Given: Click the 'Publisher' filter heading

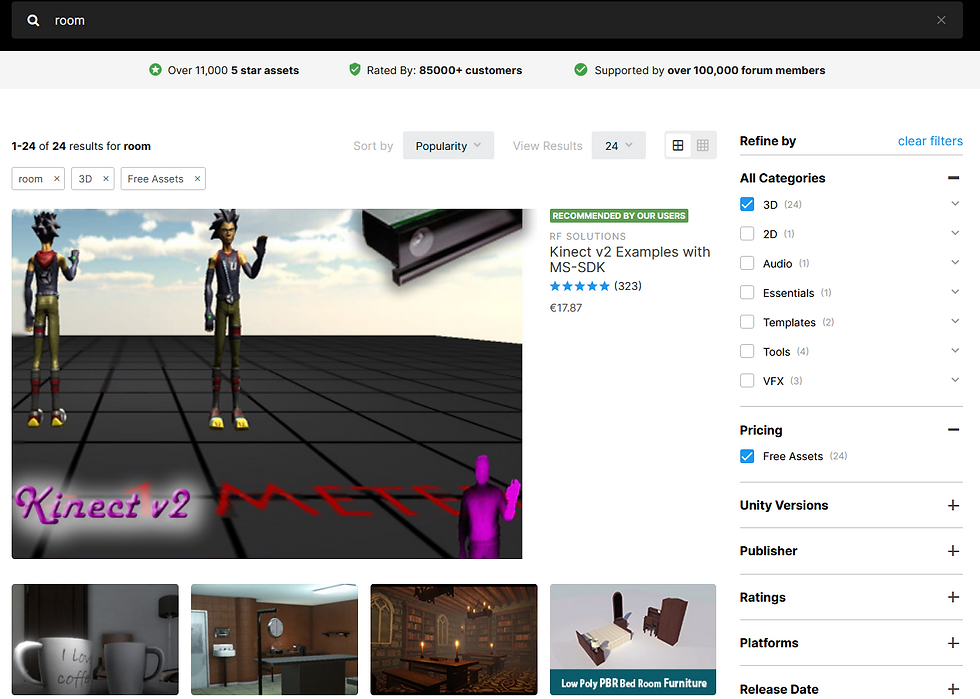Looking at the screenshot, I should point(769,551).
